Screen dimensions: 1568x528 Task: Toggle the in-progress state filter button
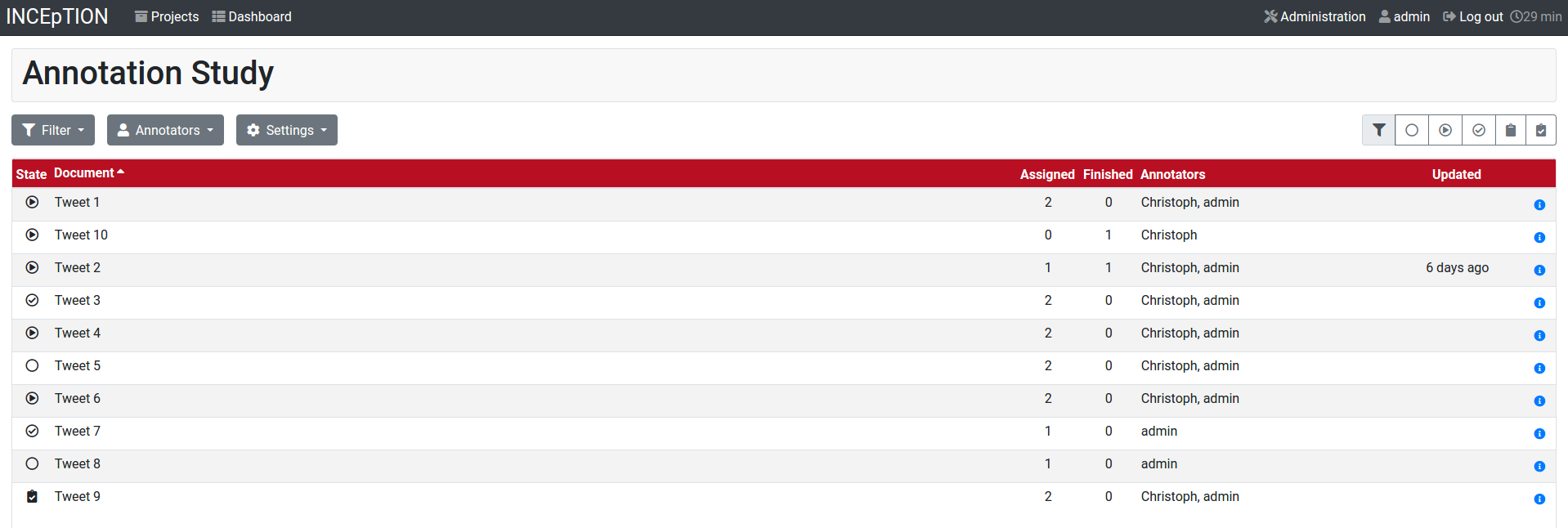[x=1445, y=130]
